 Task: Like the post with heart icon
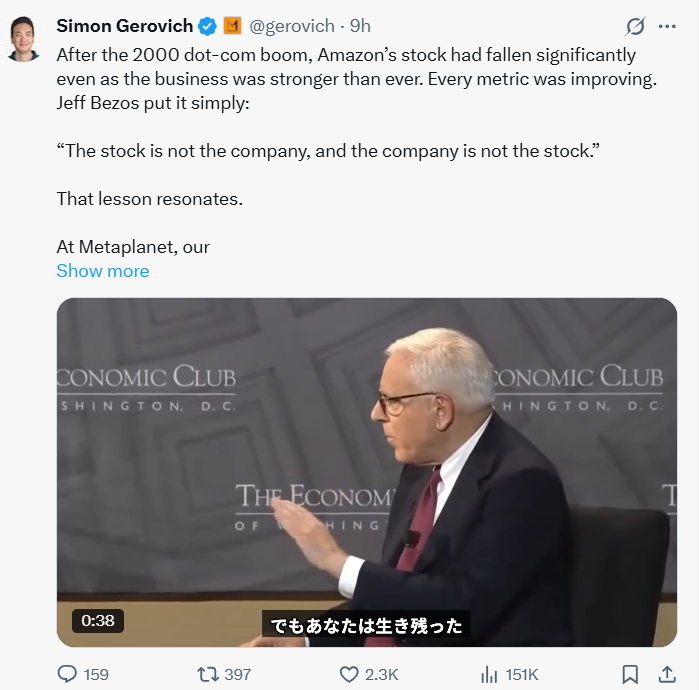click(349, 674)
